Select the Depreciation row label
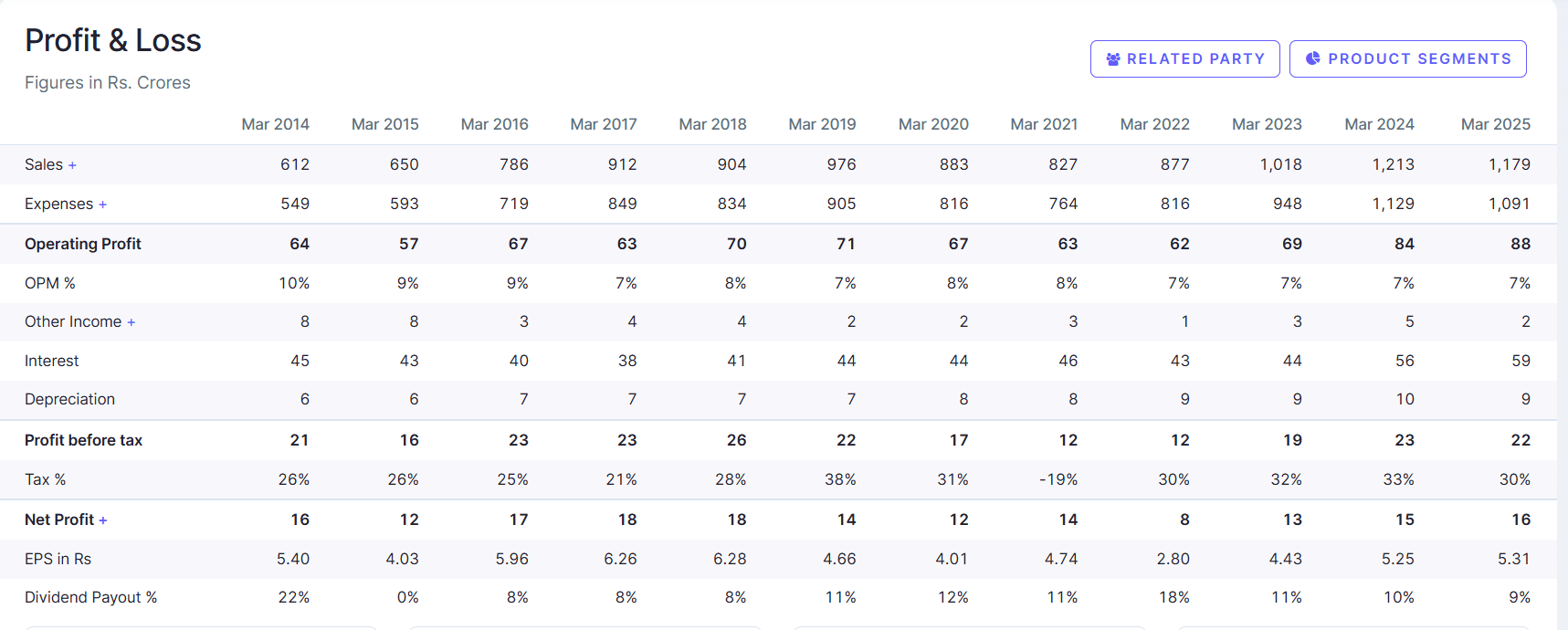The width and height of the screenshot is (1568, 630). (70, 399)
